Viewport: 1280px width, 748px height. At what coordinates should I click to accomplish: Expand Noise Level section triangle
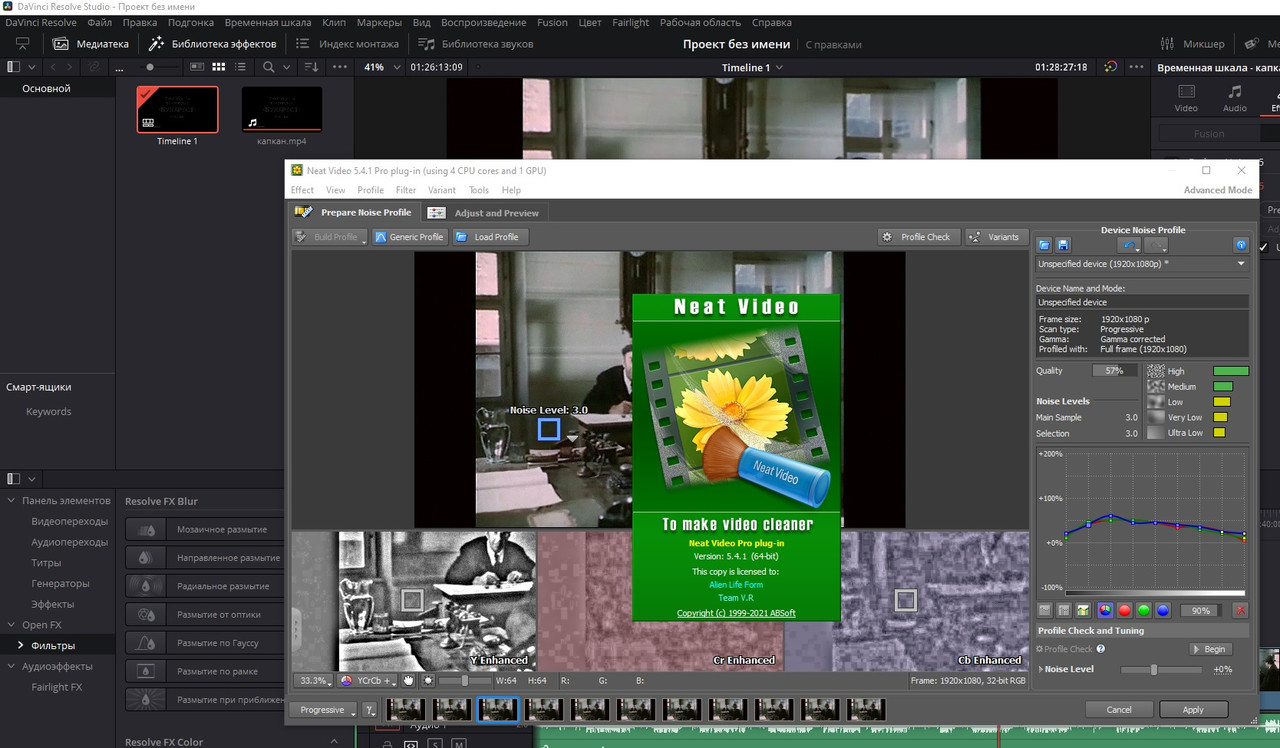coord(1041,669)
